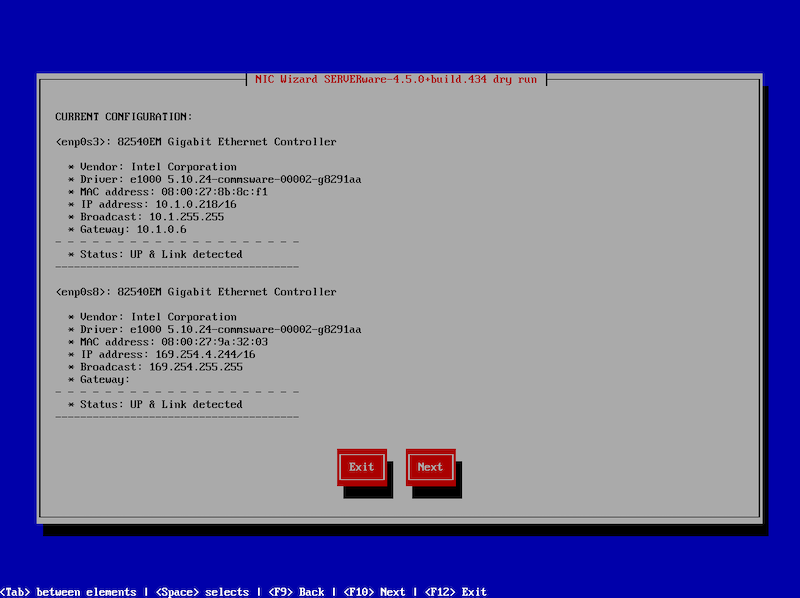Click the enp0s3 Gigabit Ethernet Controller header
The image size is (800, 598).
pyautogui.click(x=196, y=142)
